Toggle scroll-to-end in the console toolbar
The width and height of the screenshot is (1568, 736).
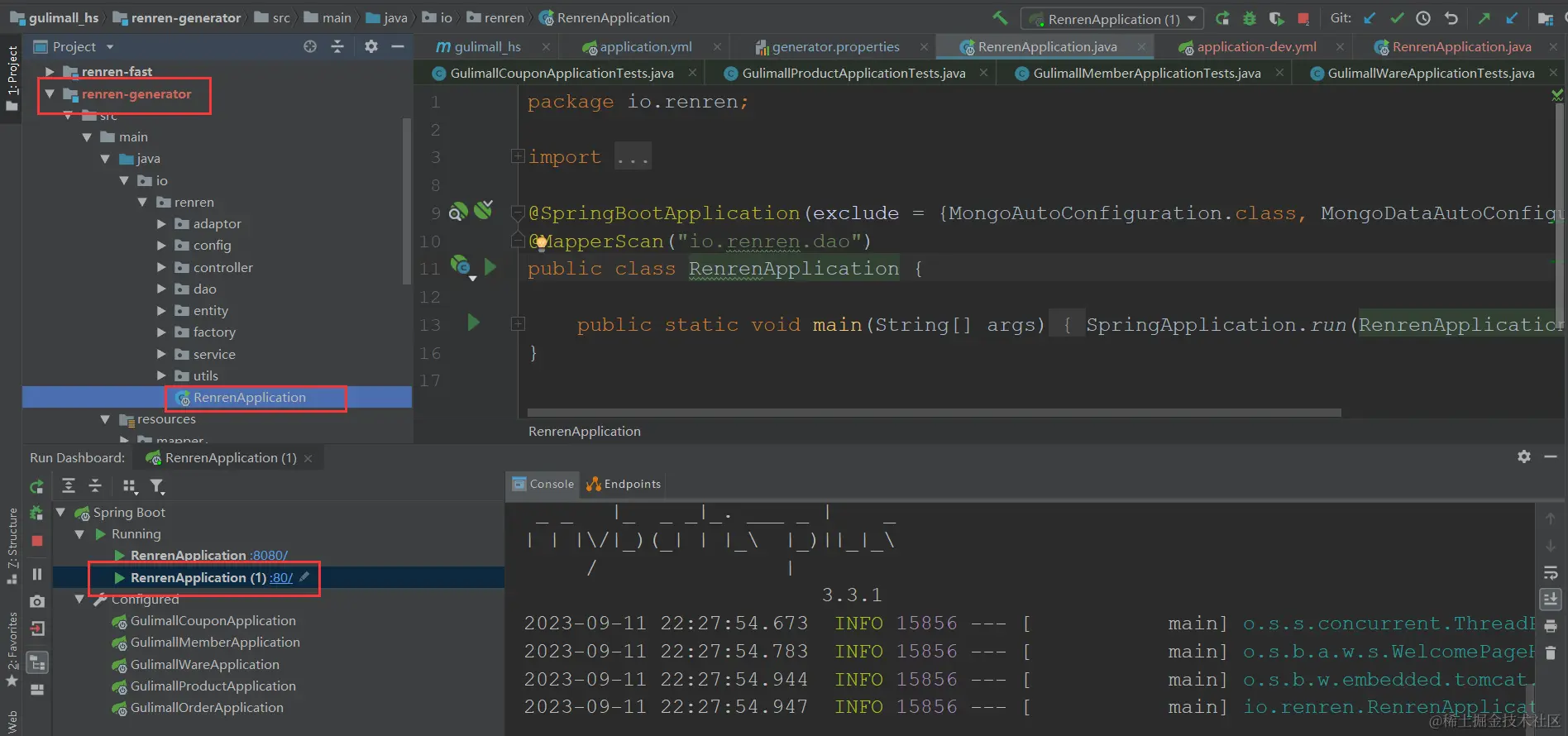point(1551,599)
